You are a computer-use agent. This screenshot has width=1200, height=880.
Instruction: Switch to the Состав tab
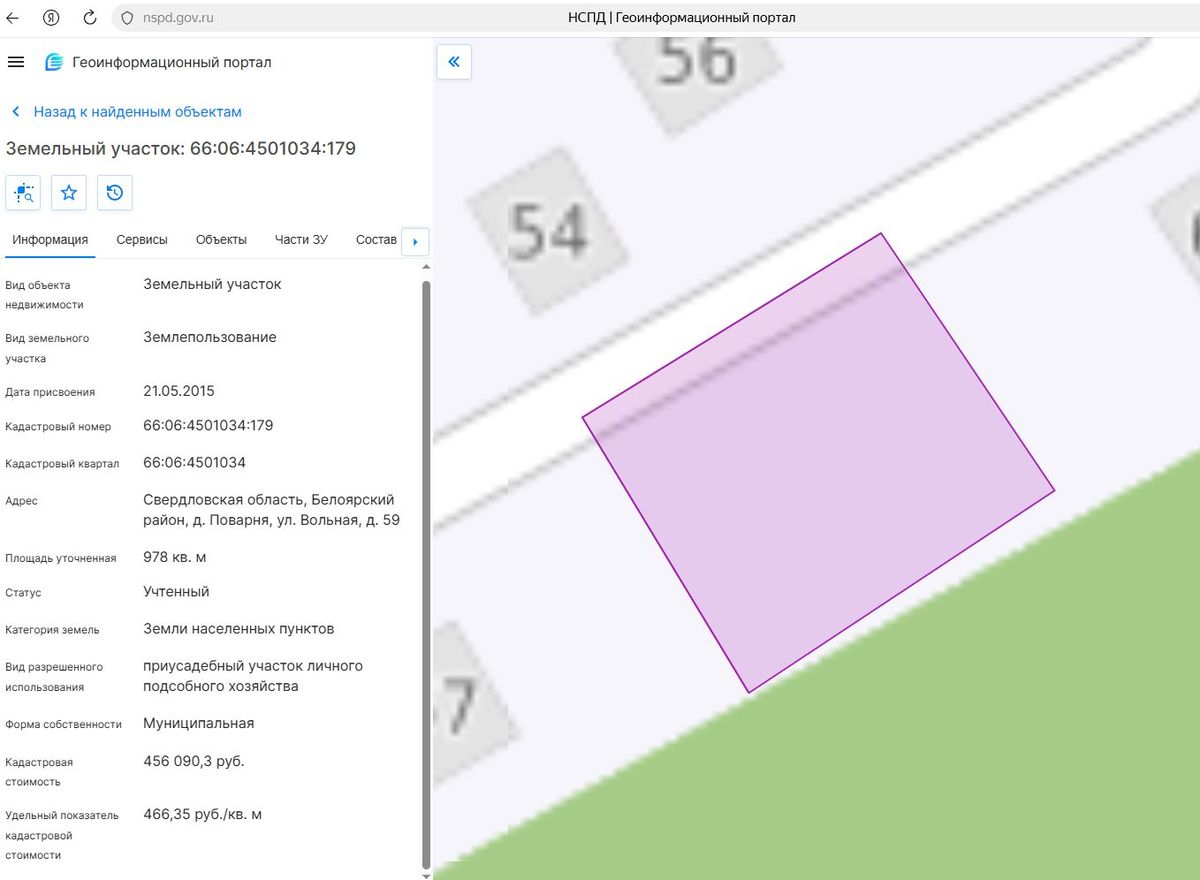(376, 240)
